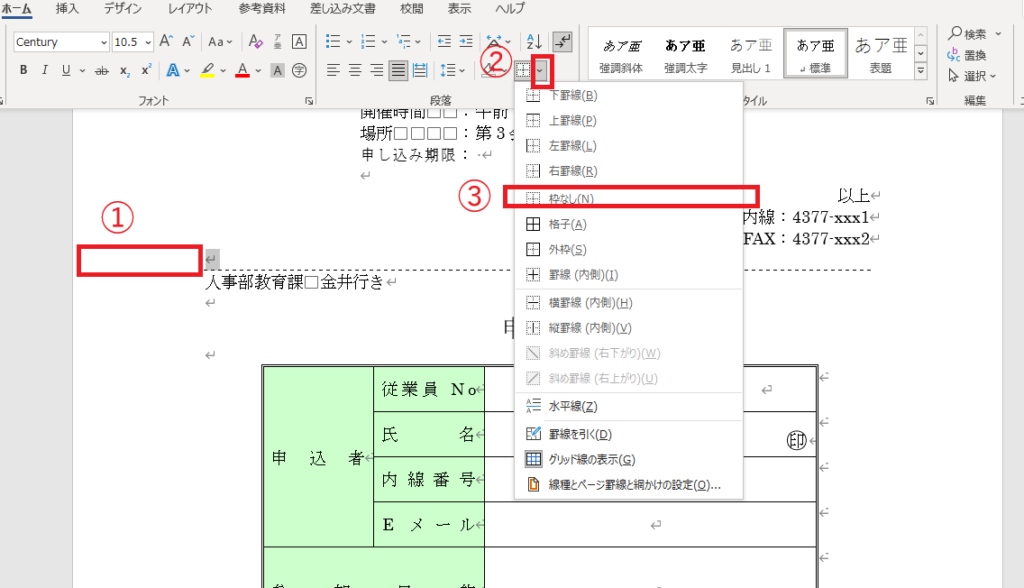This screenshot has width=1024, height=588.
Task: Sort the selected text
Action: 534,42
